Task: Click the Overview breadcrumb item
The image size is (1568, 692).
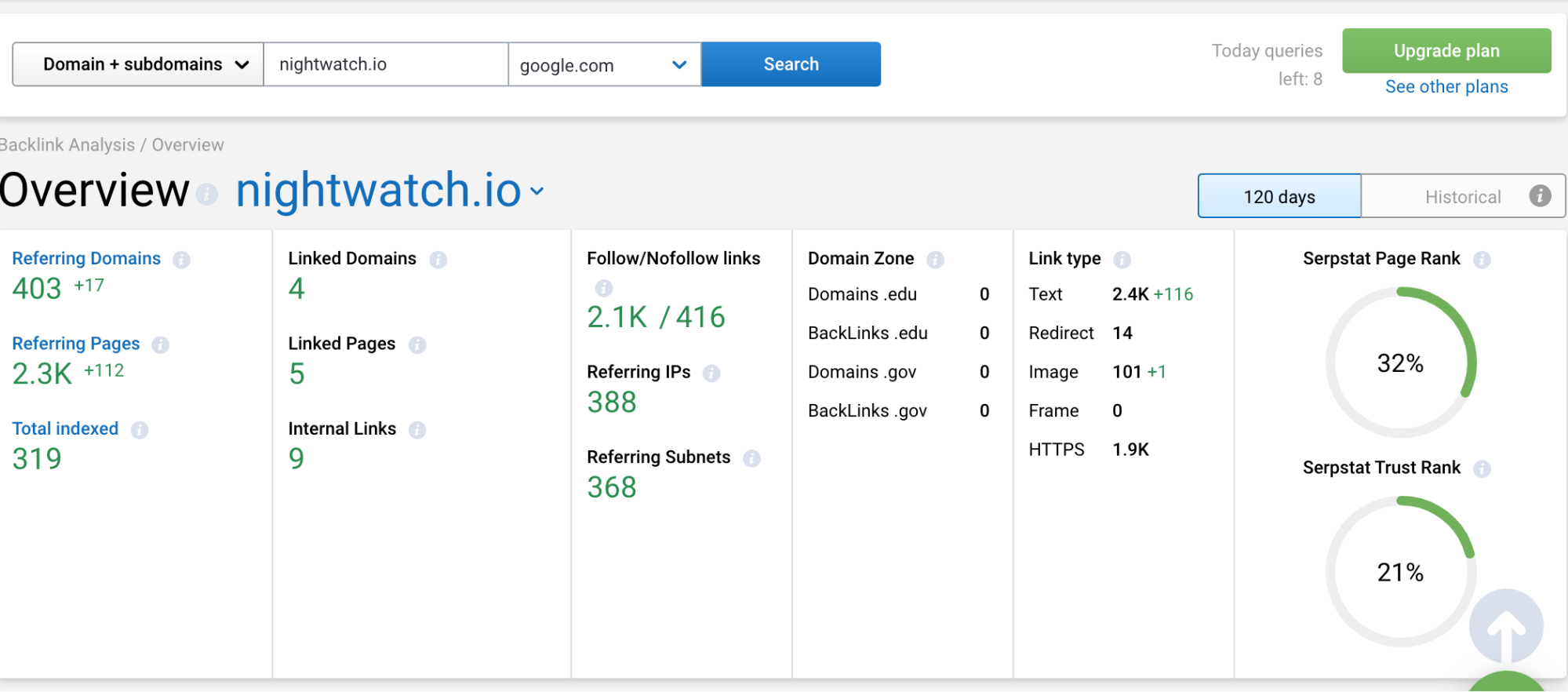Action: (x=187, y=145)
